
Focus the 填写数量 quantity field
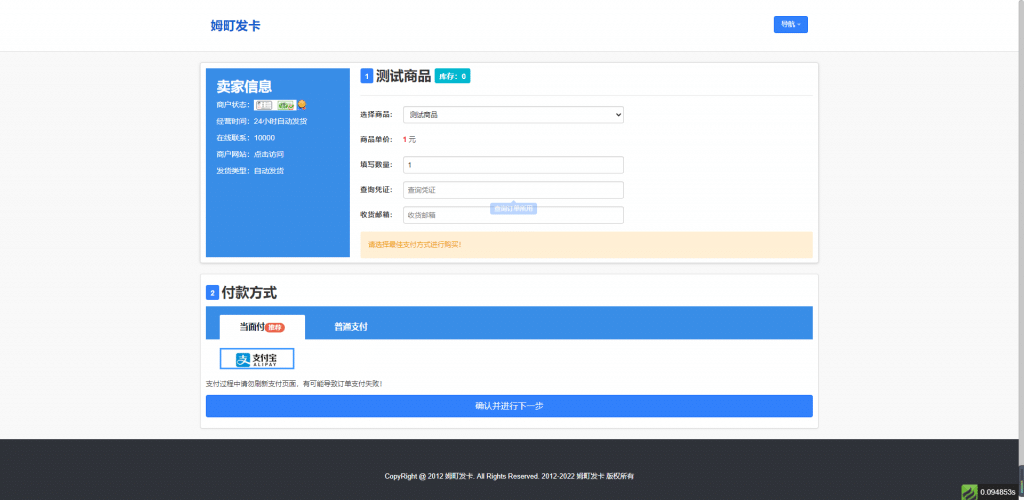coord(513,165)
